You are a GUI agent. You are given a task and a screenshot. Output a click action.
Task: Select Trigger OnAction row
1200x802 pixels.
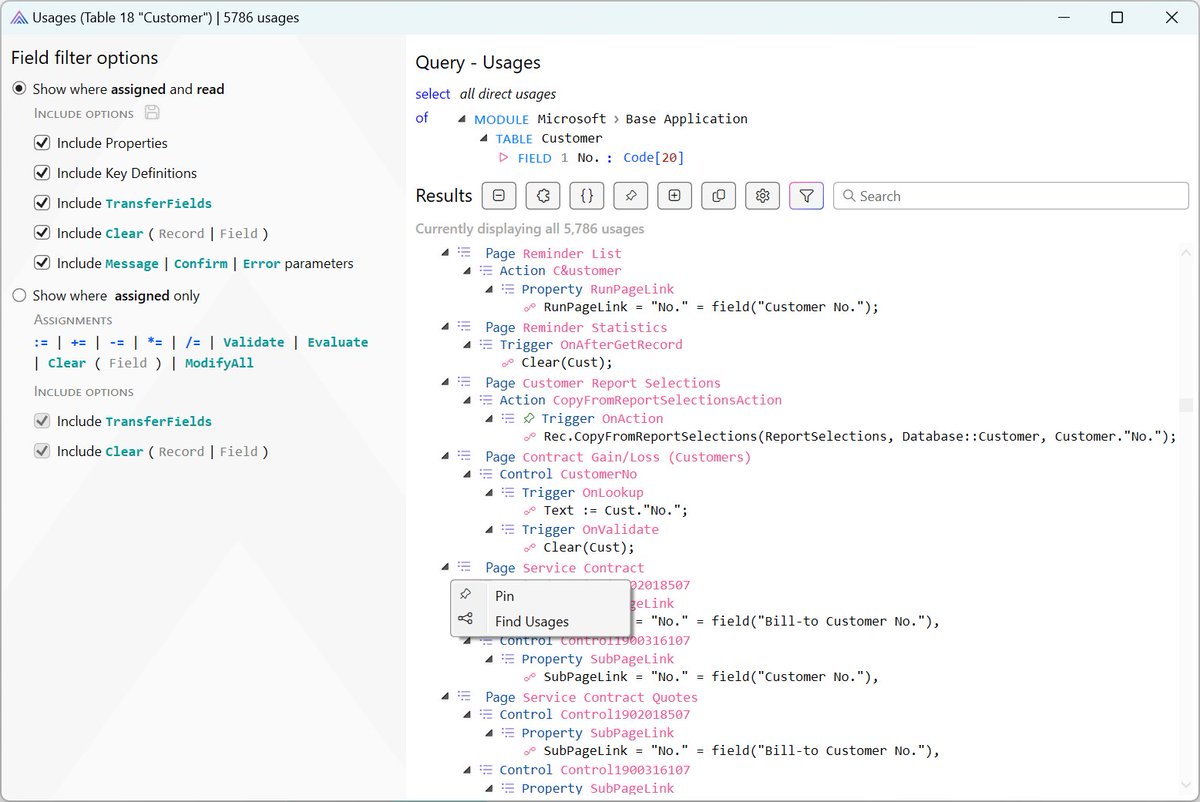602,419
